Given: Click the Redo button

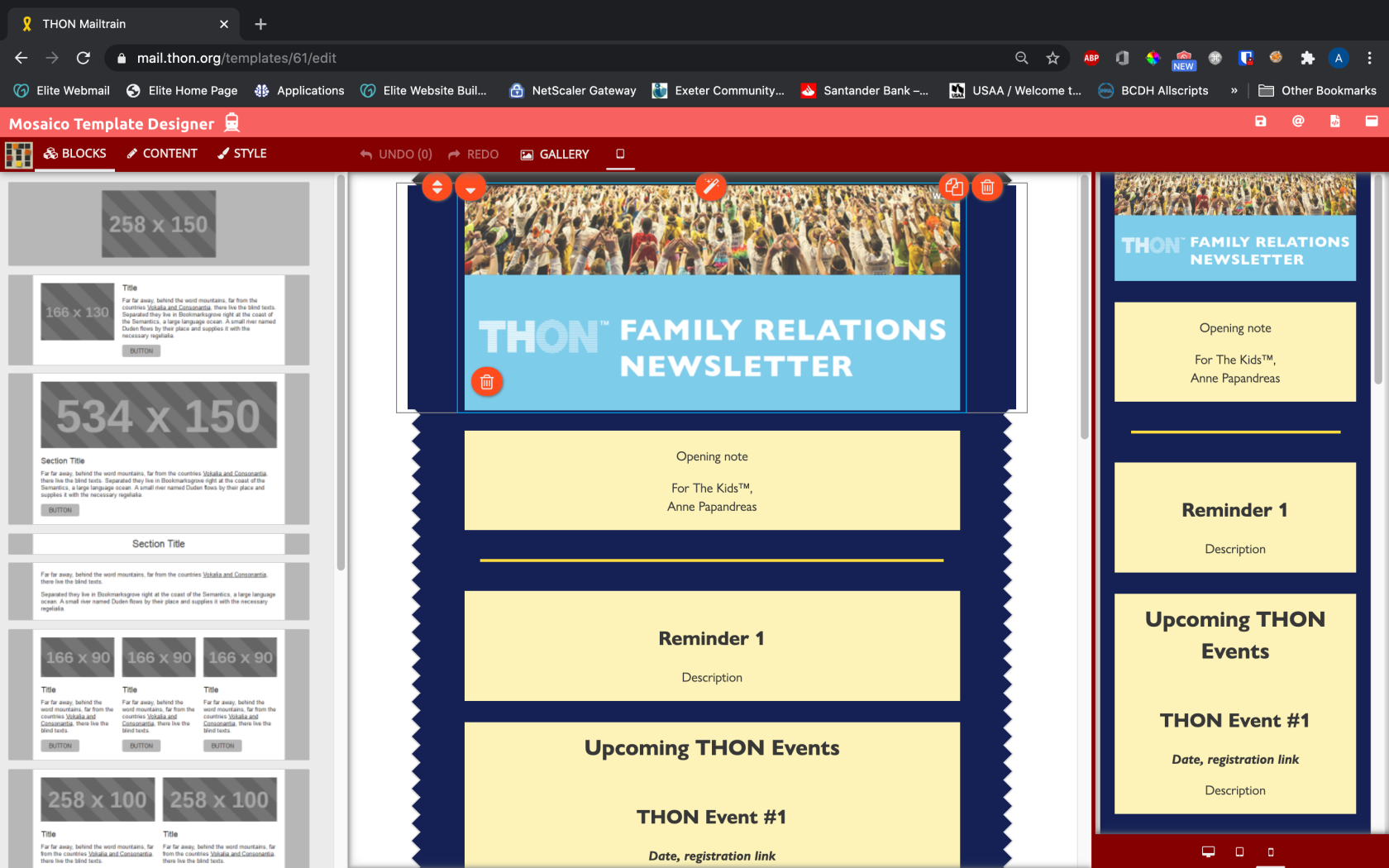Looking at the screenshot, I should coord(474,155).
